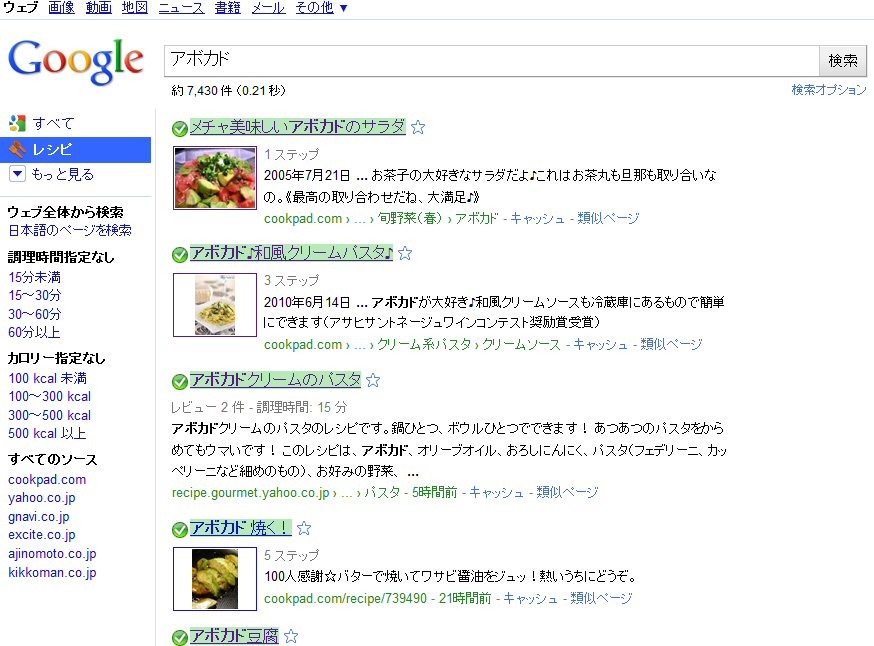This screenshot has height=646, width=874.
Task: Open the avocado salad thumbnail image
Action: coord(215,178)
